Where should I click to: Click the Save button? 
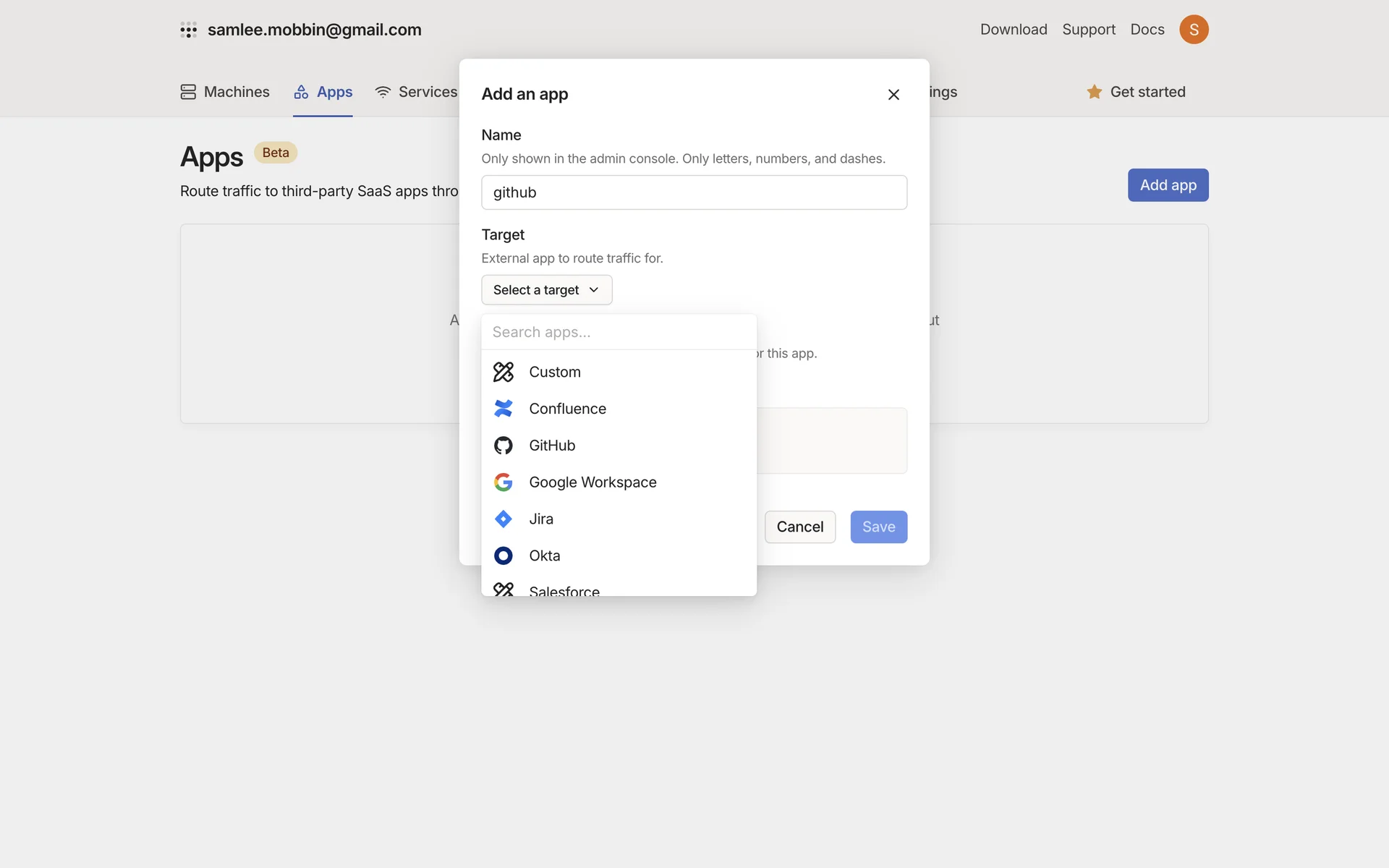878,527
